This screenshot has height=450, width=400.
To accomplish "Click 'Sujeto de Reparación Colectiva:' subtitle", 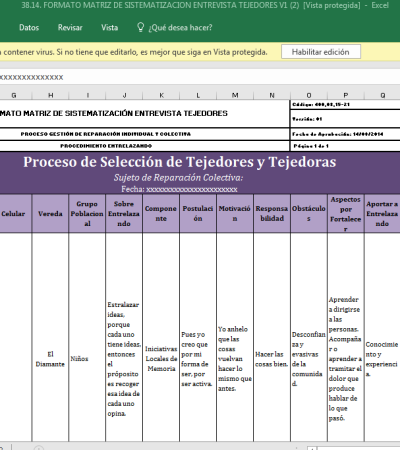I will click(178, 178).
